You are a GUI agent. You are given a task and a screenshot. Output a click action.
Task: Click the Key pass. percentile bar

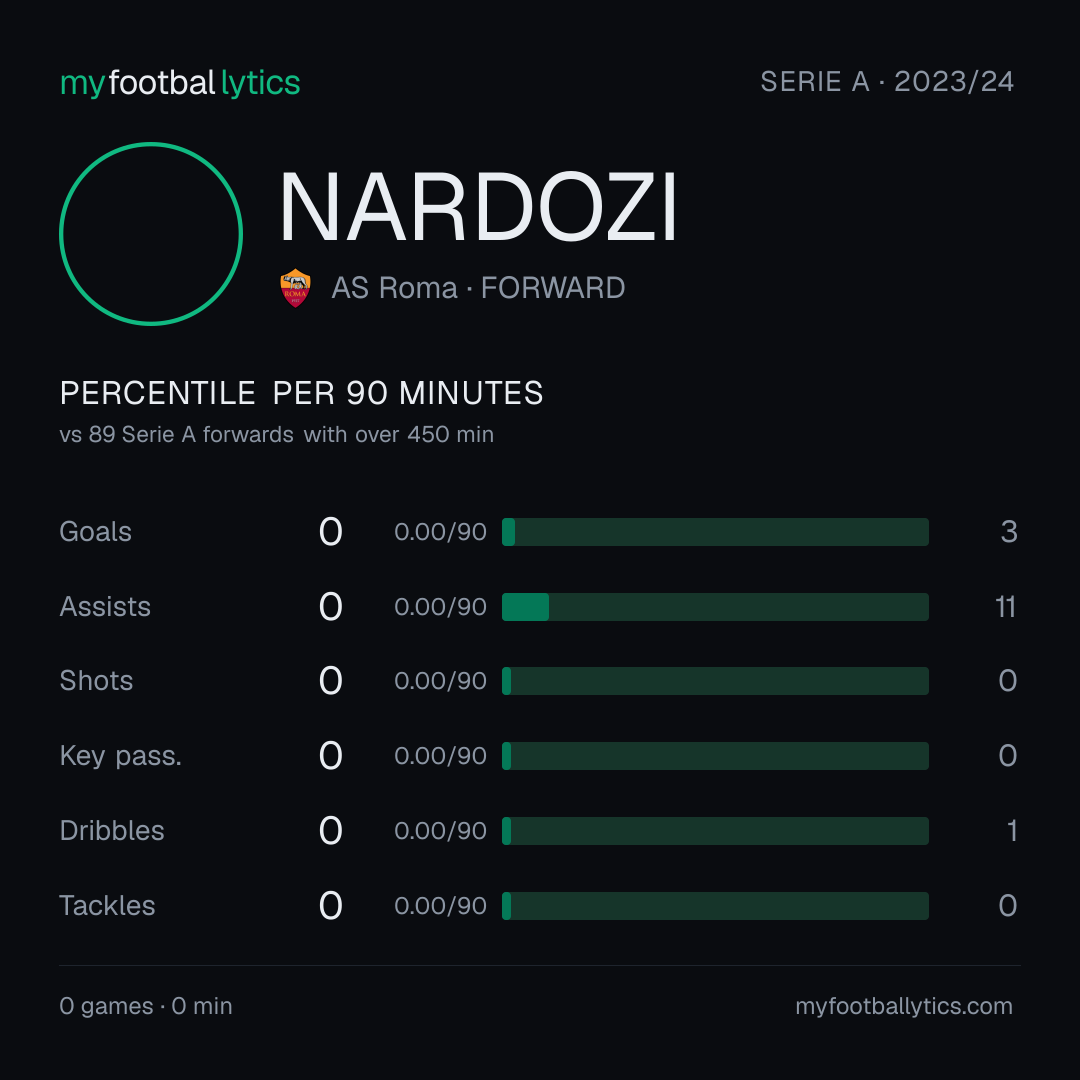pos(715,756)
